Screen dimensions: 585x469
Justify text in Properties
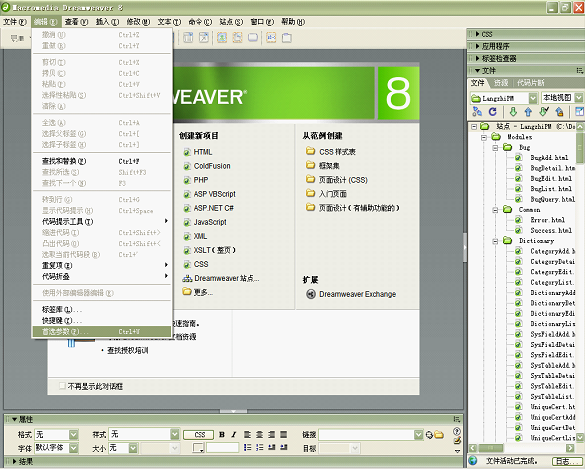tap(284, 434)
